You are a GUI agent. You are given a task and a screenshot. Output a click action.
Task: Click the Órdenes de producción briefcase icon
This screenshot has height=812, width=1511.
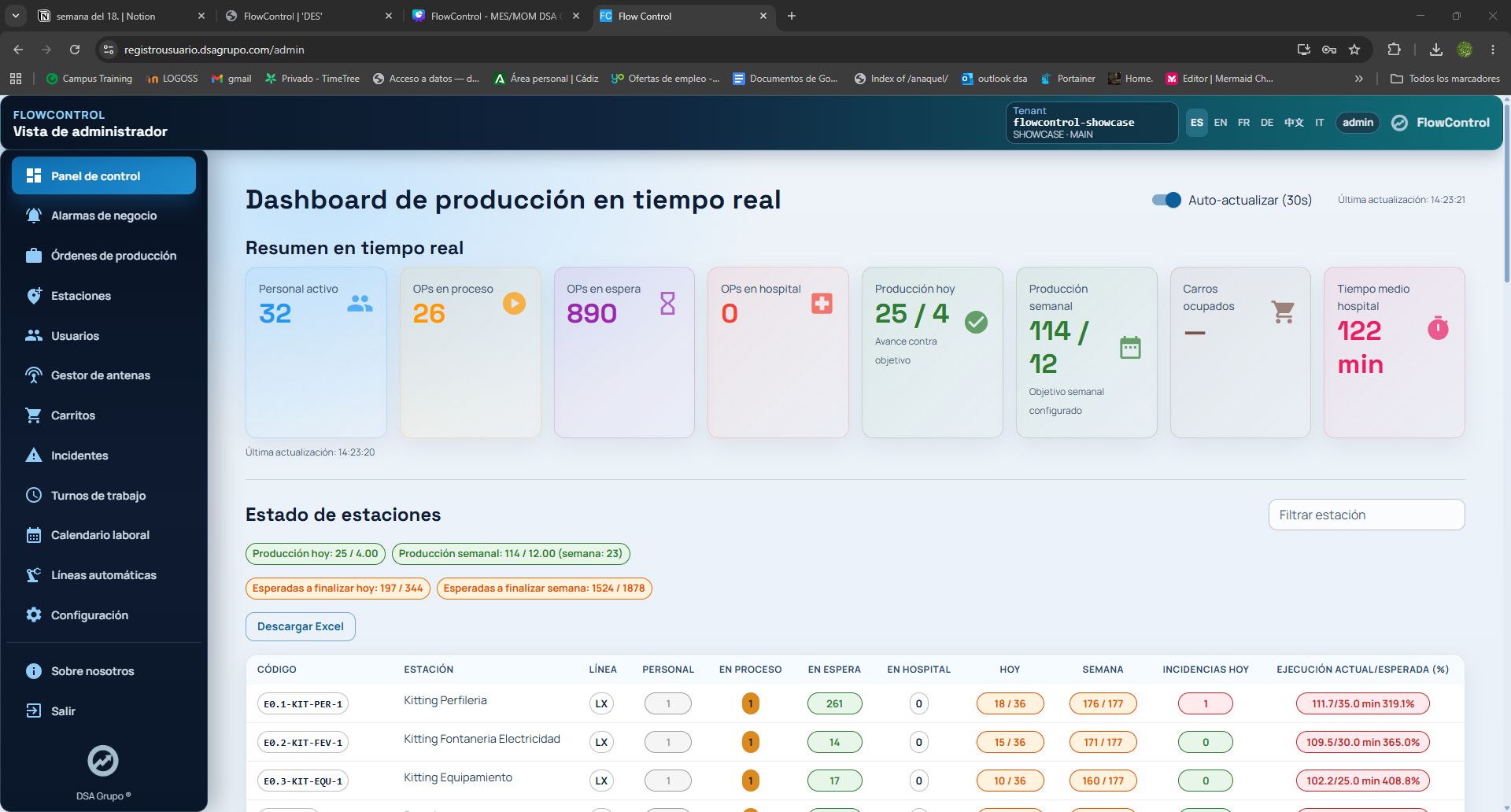[x=33, y=256]
